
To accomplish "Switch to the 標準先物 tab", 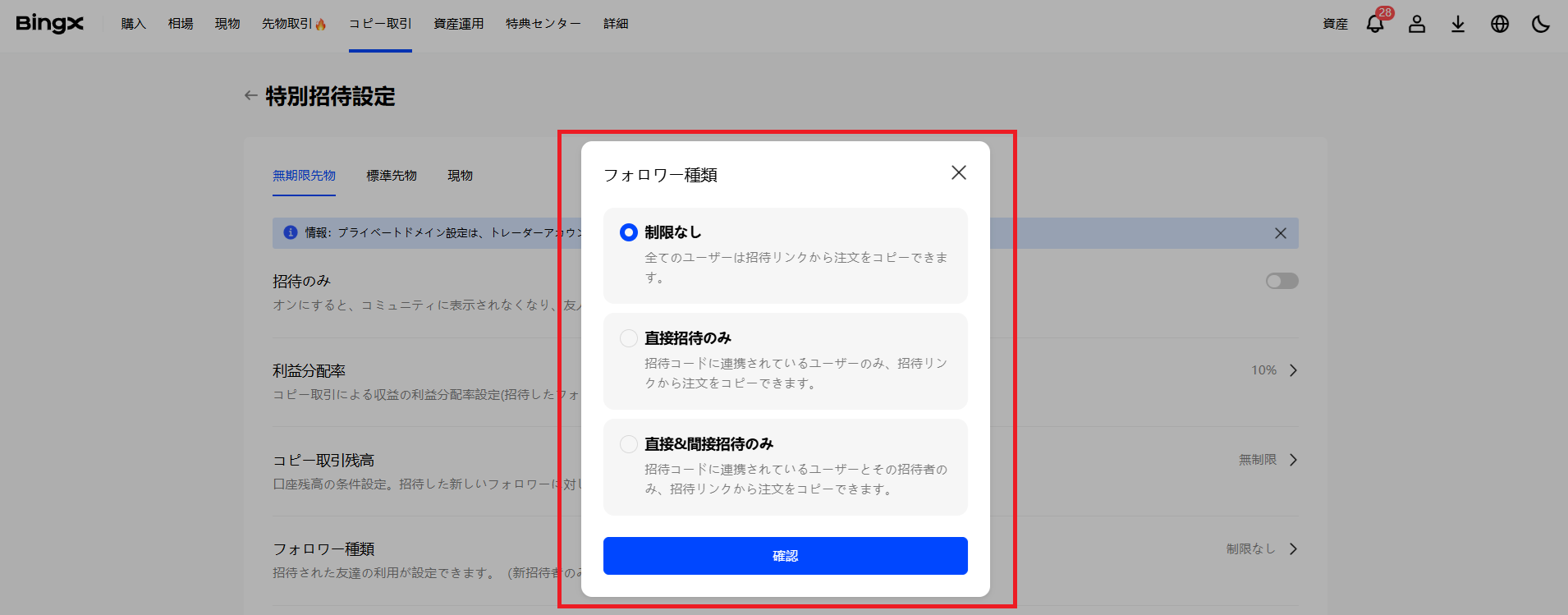I will point(392,176).
